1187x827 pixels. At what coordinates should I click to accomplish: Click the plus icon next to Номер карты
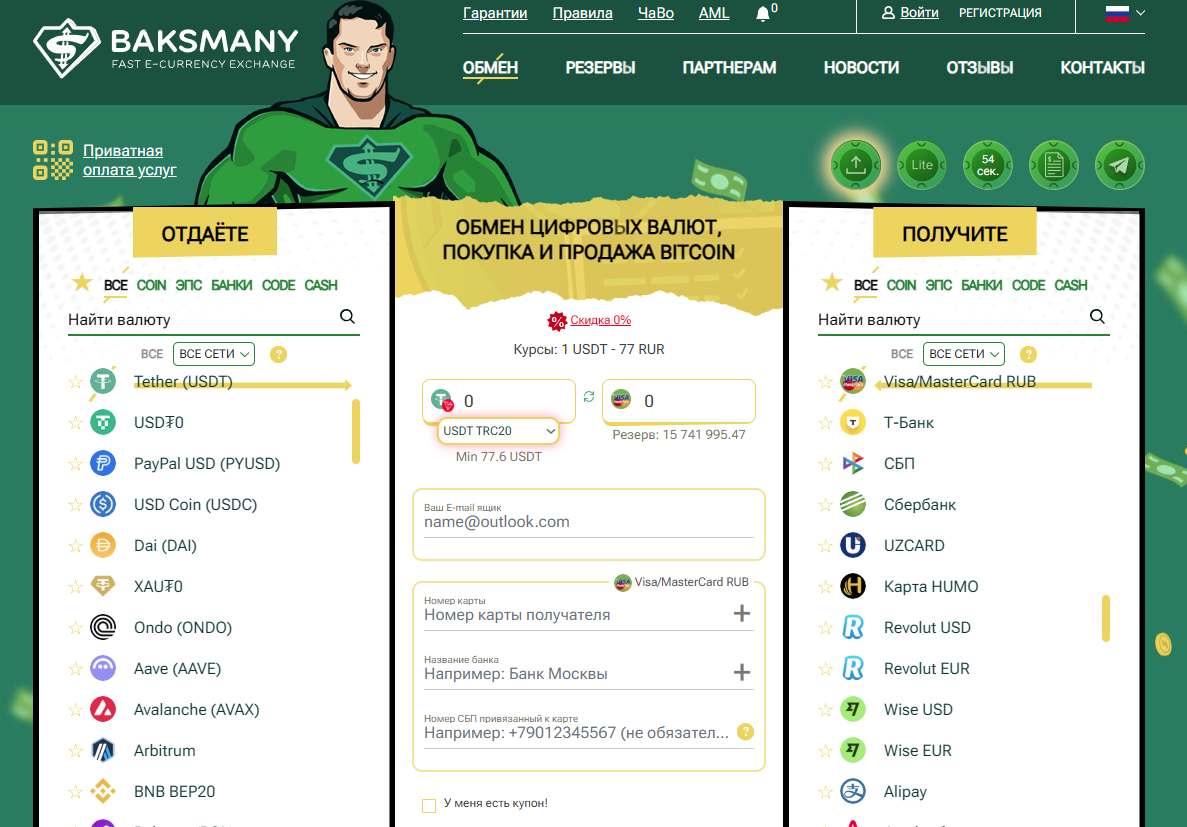coord(741,613)
